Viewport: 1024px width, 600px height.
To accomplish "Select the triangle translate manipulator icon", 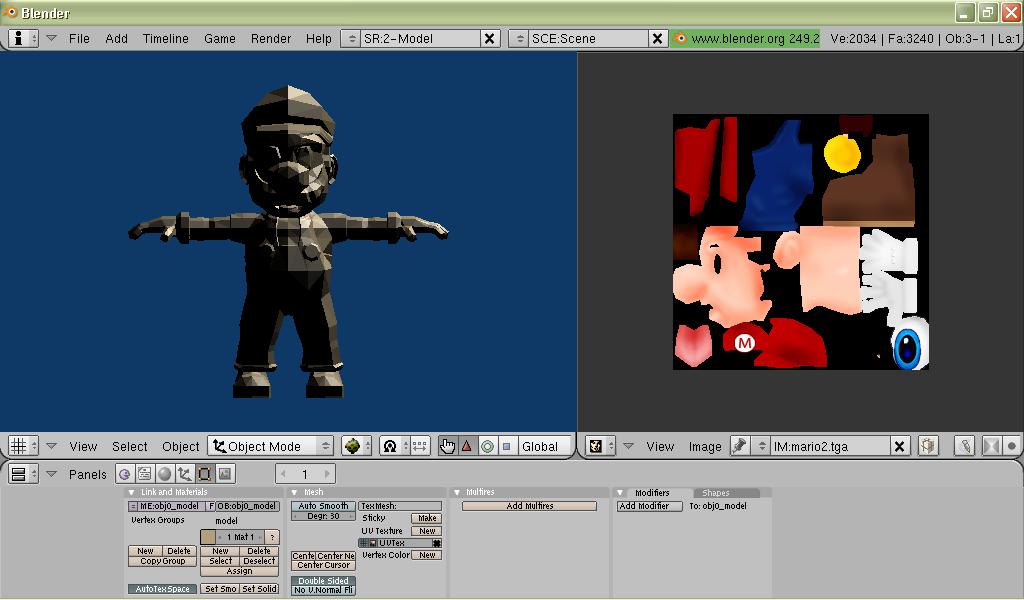I will pos(466,446).
